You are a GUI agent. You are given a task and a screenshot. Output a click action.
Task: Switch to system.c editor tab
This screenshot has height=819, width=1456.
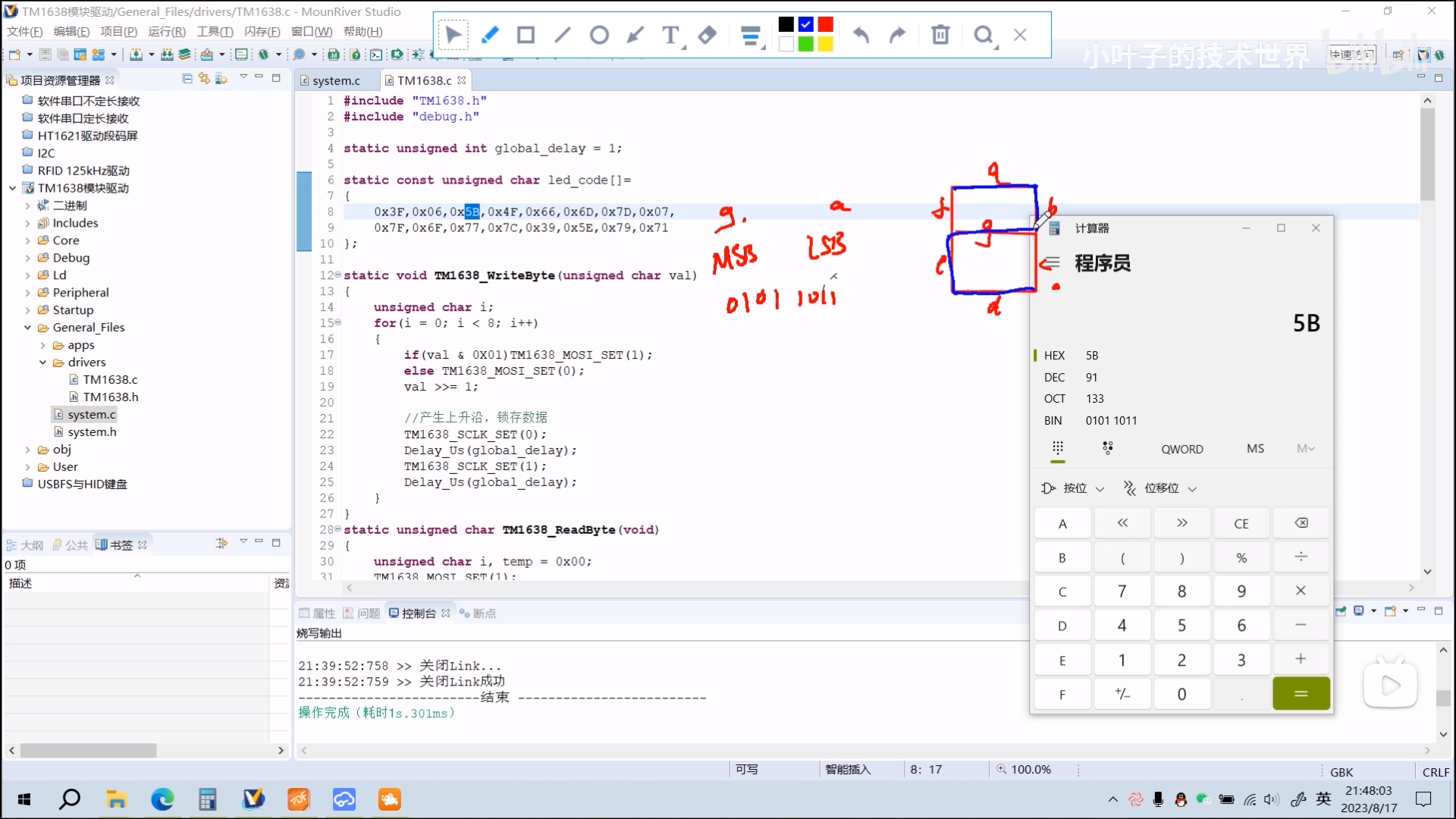335,80
